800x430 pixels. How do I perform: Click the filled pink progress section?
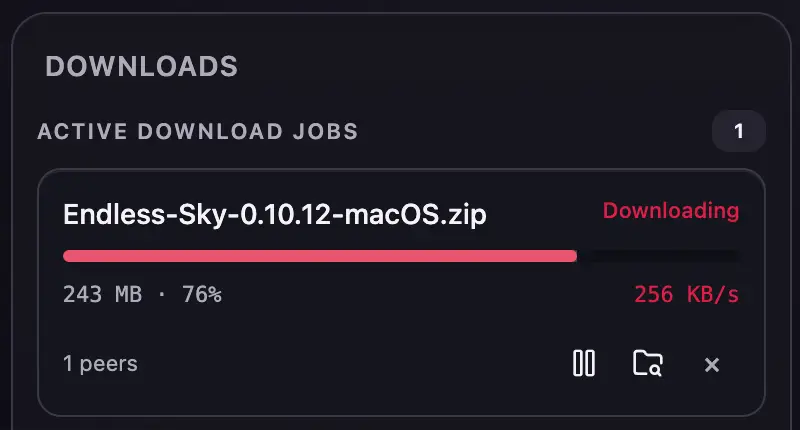point(320,256)
